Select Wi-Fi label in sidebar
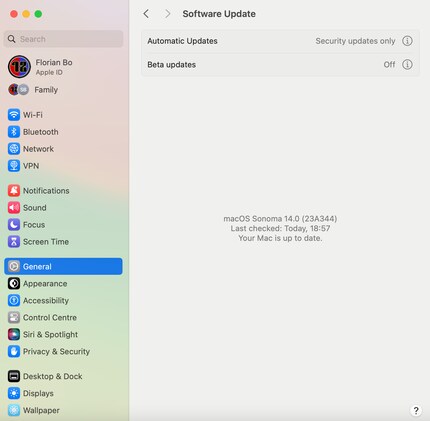The height and width of the screenshot is (421, 430). 33,115
